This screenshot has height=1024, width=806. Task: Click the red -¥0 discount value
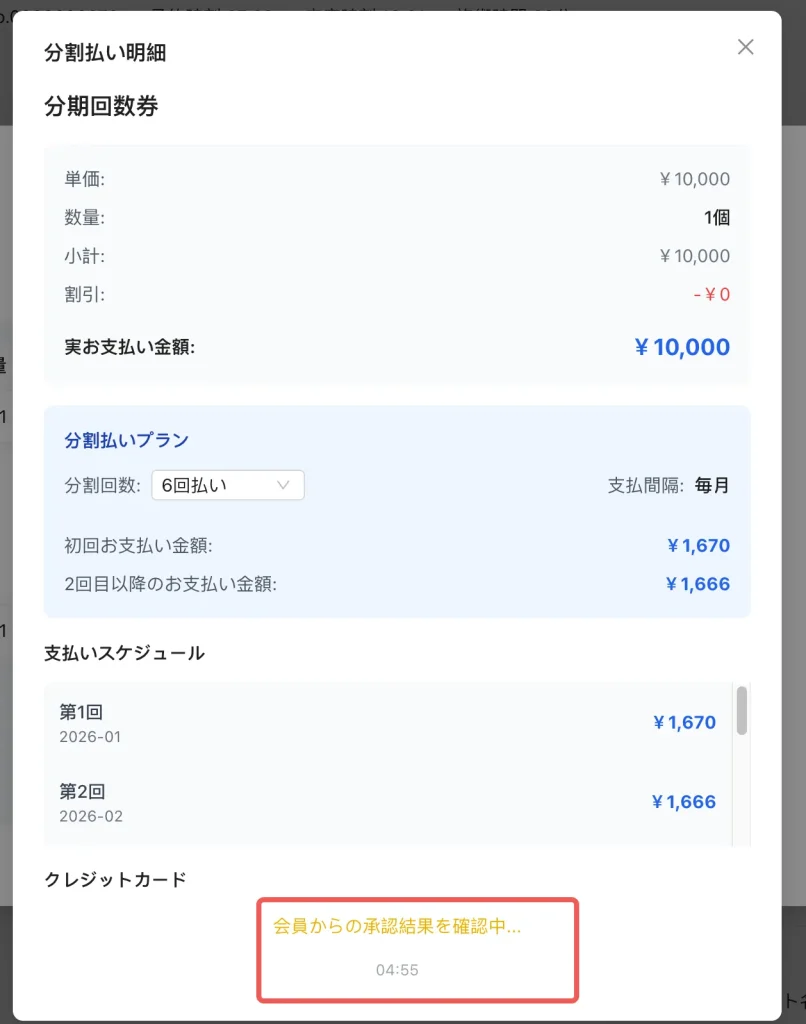coord(711,295)
